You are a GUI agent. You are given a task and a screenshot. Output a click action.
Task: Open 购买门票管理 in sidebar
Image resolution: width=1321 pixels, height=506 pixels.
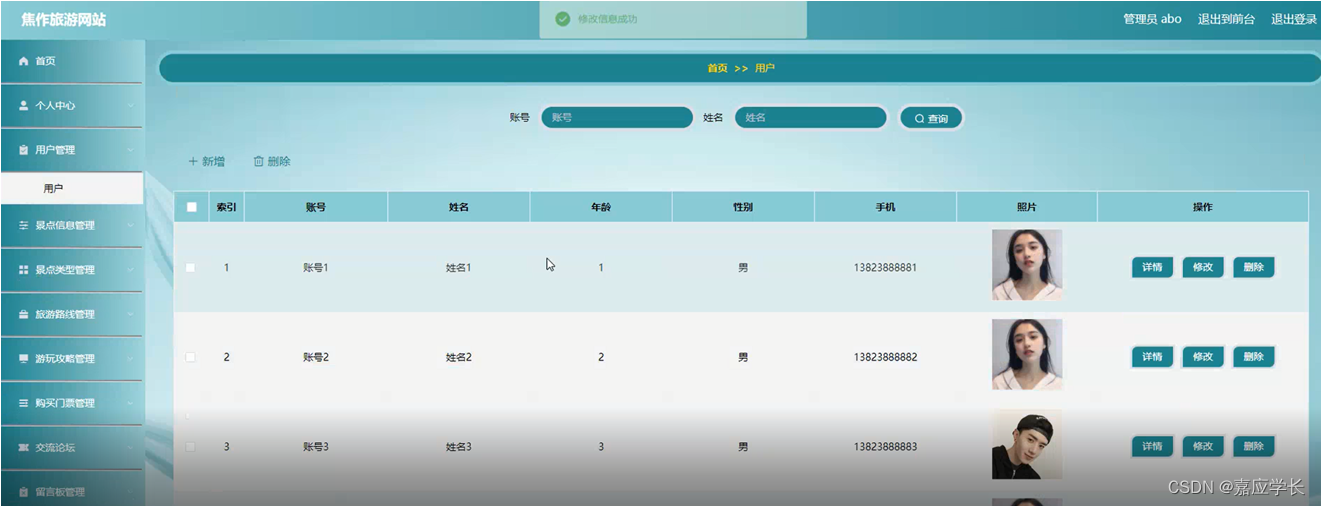tap(72, 404)
